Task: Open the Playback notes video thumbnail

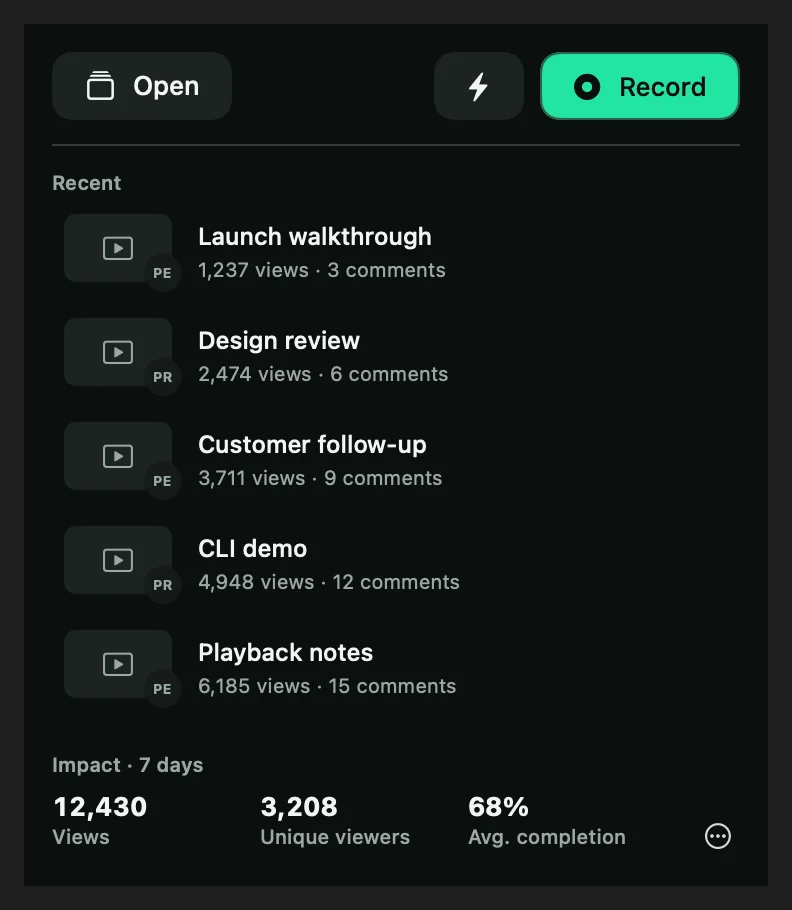Action: pos(118,664)
